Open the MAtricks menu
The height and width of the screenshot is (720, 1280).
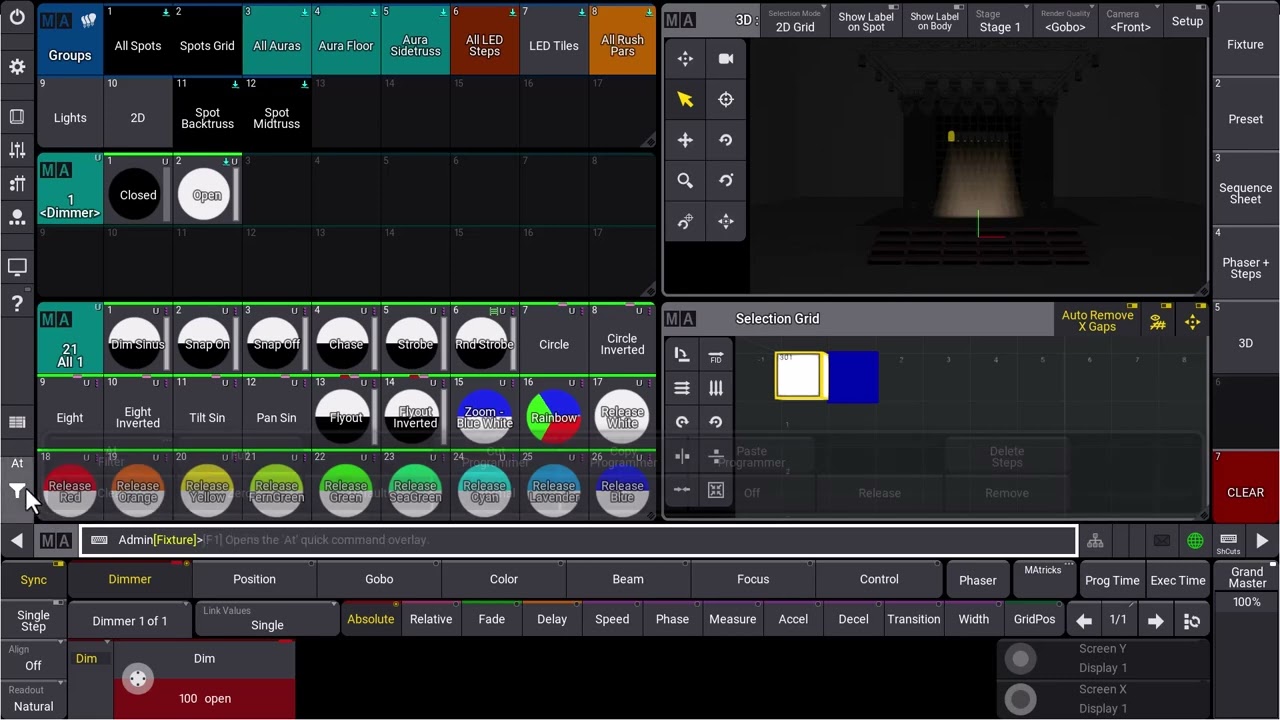(1042, 578)
